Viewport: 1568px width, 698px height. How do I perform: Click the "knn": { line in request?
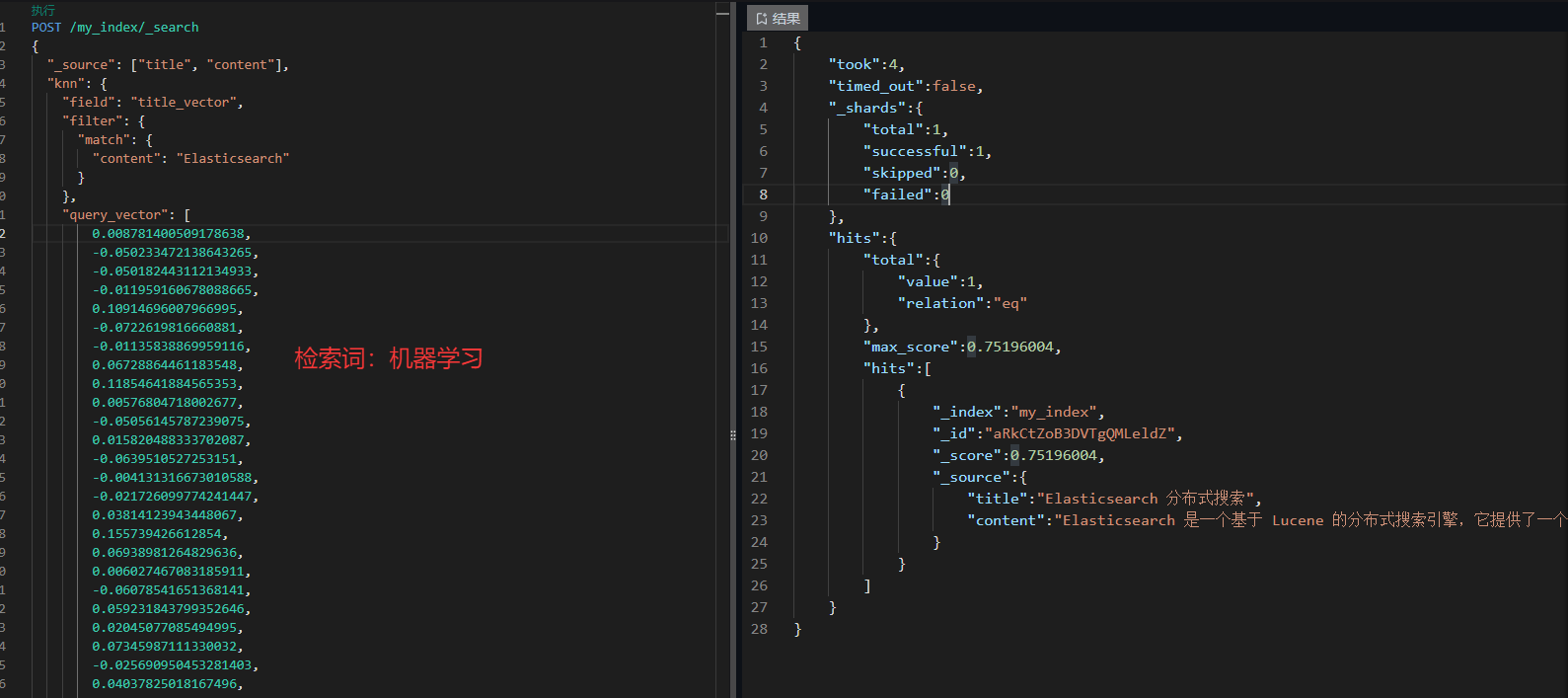point(77,83)
